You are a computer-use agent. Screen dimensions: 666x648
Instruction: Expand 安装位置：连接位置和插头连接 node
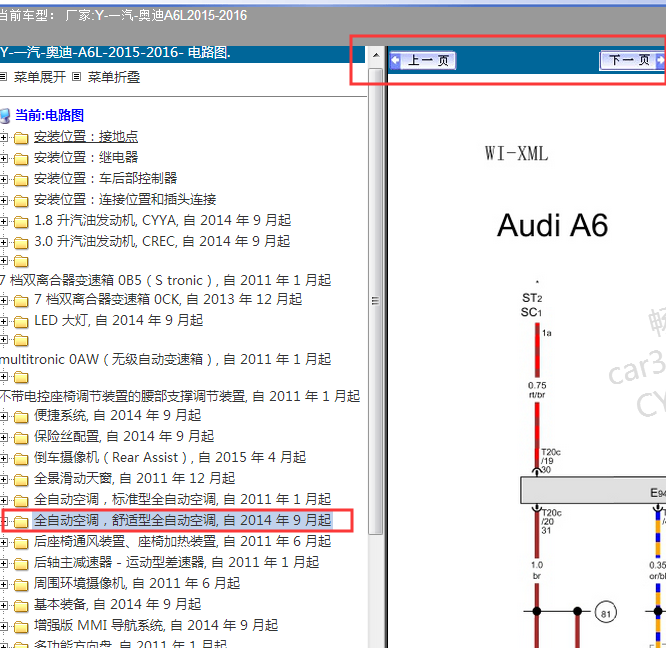point(4,200)
